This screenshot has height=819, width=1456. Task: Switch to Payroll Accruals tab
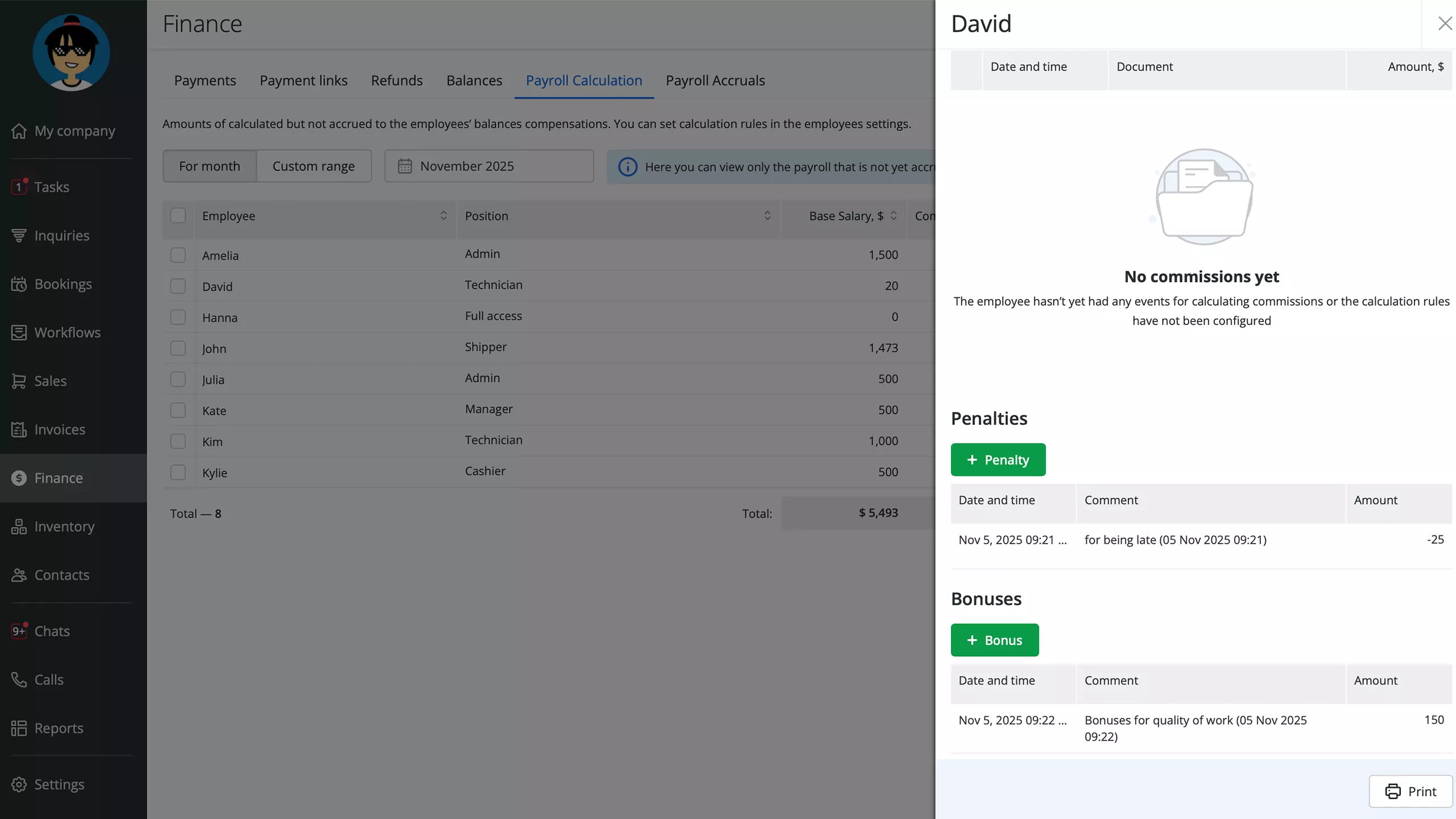715,80
